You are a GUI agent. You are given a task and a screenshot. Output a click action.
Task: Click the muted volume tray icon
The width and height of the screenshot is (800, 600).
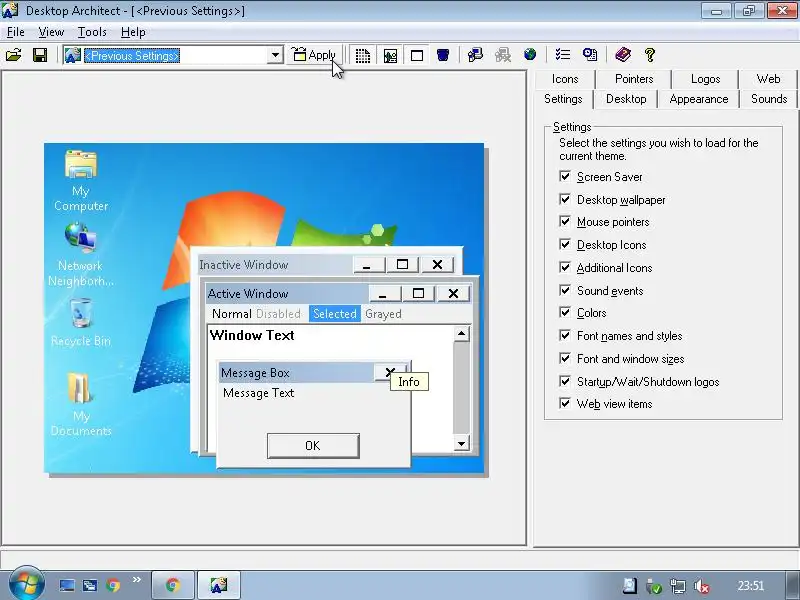703,586
